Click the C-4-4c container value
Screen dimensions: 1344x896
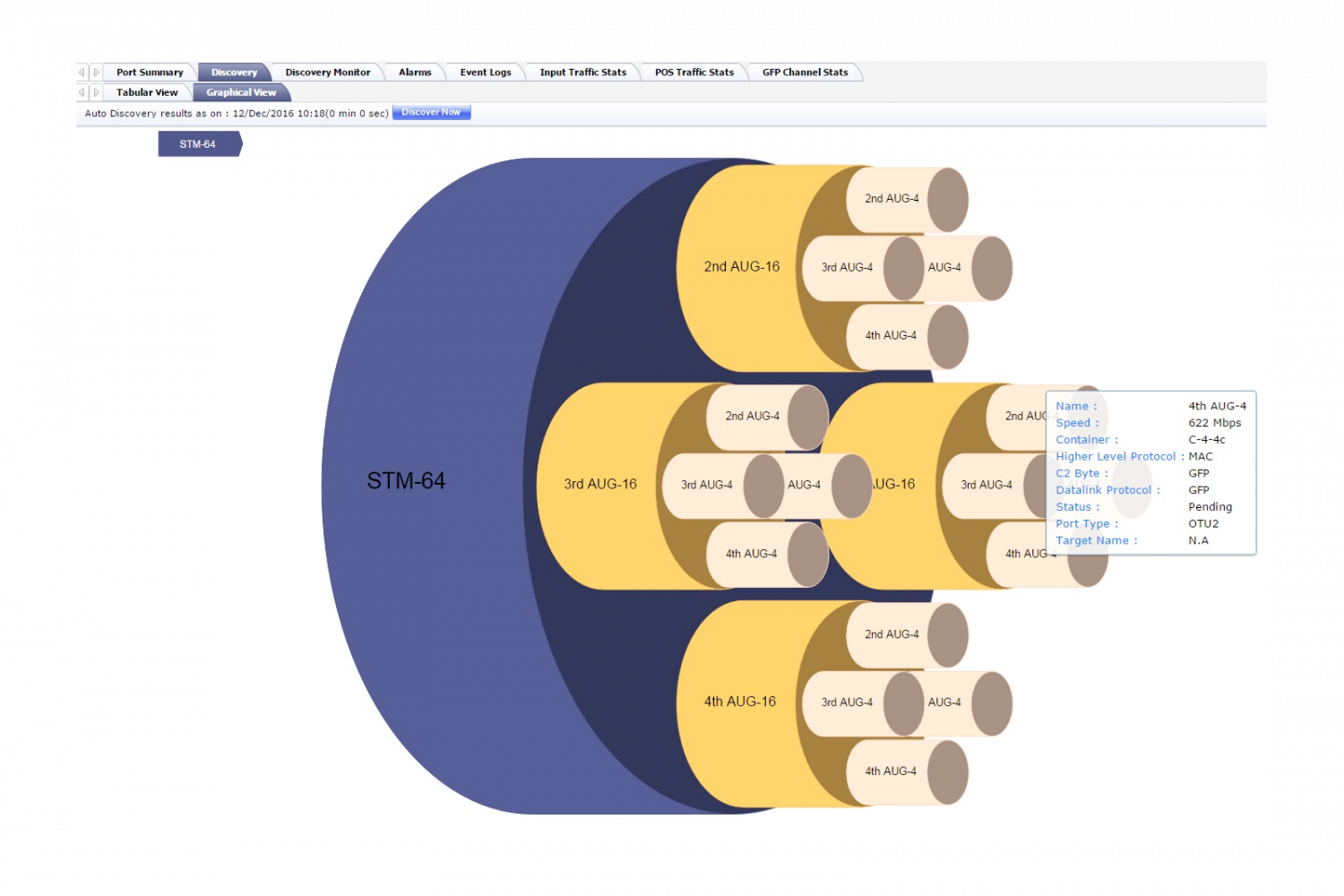[1206, 440]
